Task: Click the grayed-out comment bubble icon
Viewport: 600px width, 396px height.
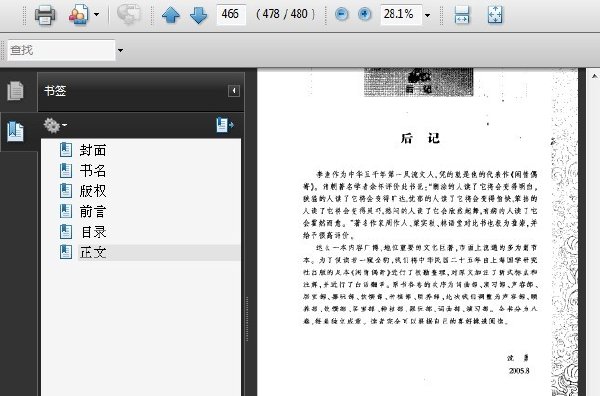Action: 129,15
